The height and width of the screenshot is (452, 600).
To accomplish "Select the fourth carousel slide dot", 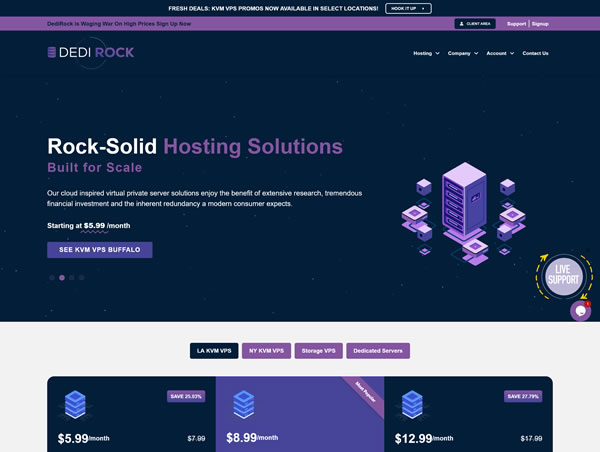I will pyautogui.click(x=82, y=277).
